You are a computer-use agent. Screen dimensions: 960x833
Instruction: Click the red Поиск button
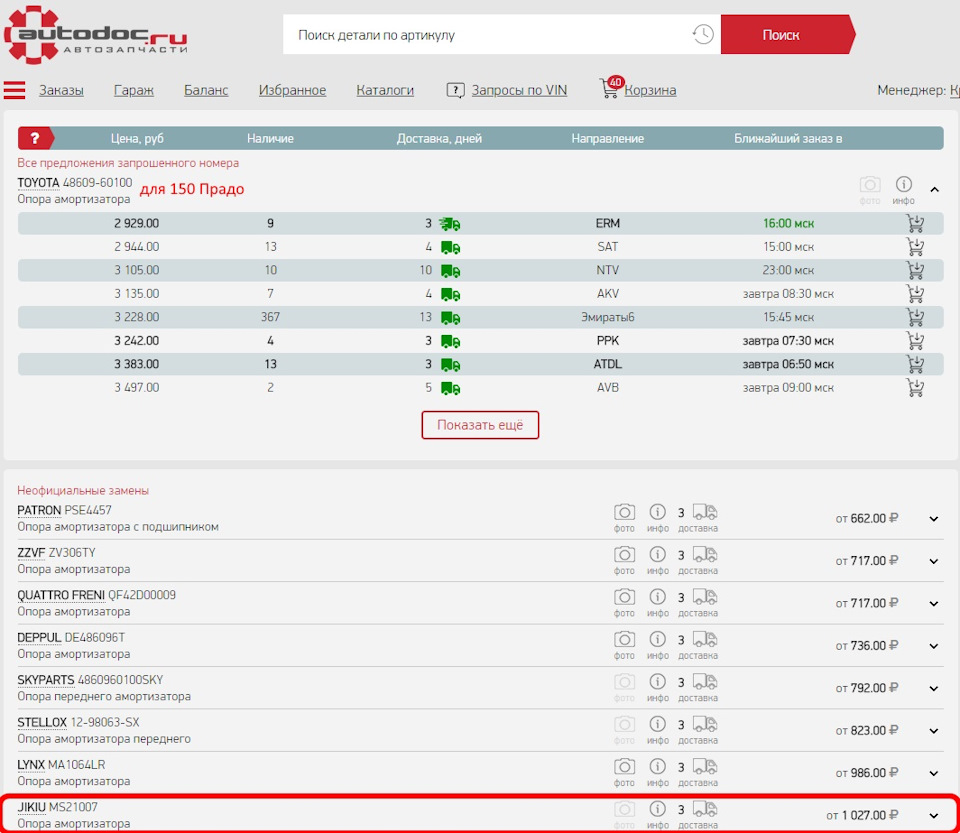point(787,34)
